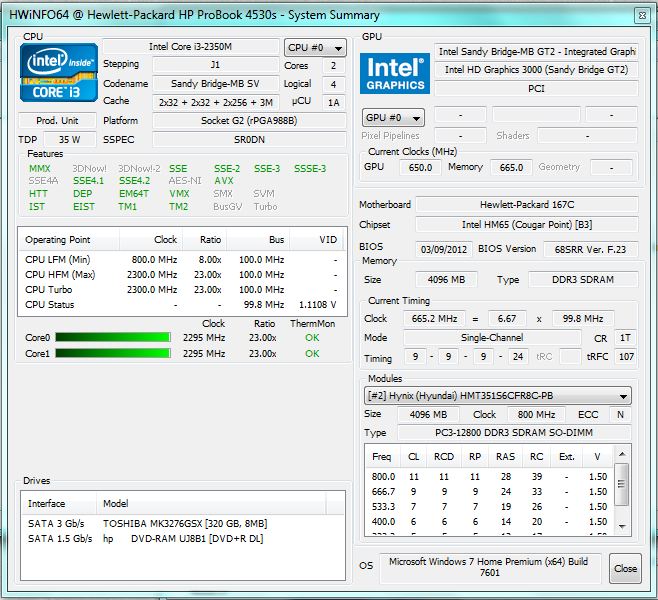Image resolution: width=658 pixels, height=600 pixels.
Task: Select the 800.0 frequency timing row
Action: coord(489,477)
